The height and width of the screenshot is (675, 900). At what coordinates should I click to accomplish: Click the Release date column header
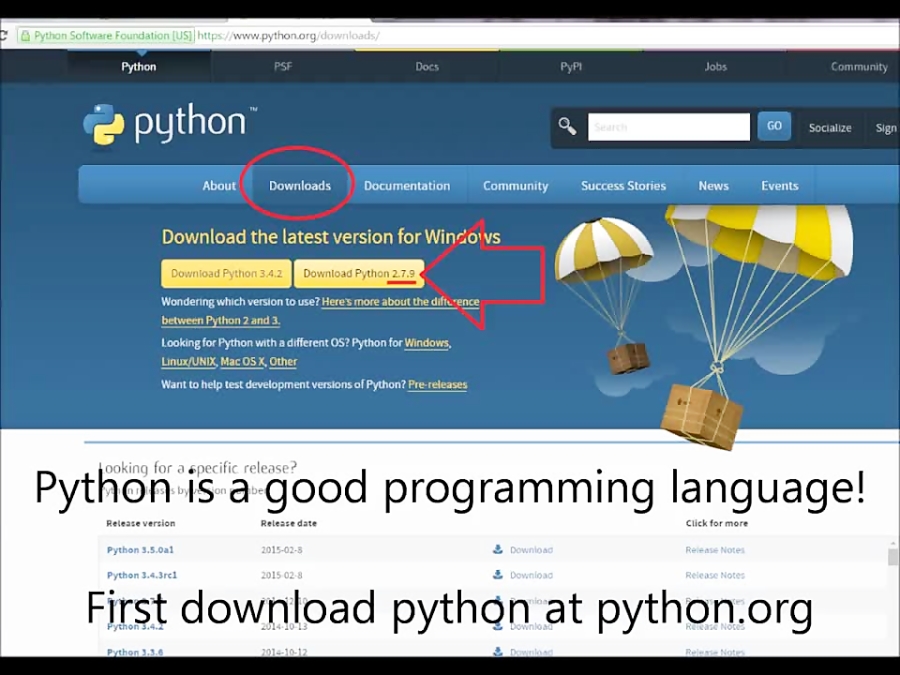coord(289,523)
